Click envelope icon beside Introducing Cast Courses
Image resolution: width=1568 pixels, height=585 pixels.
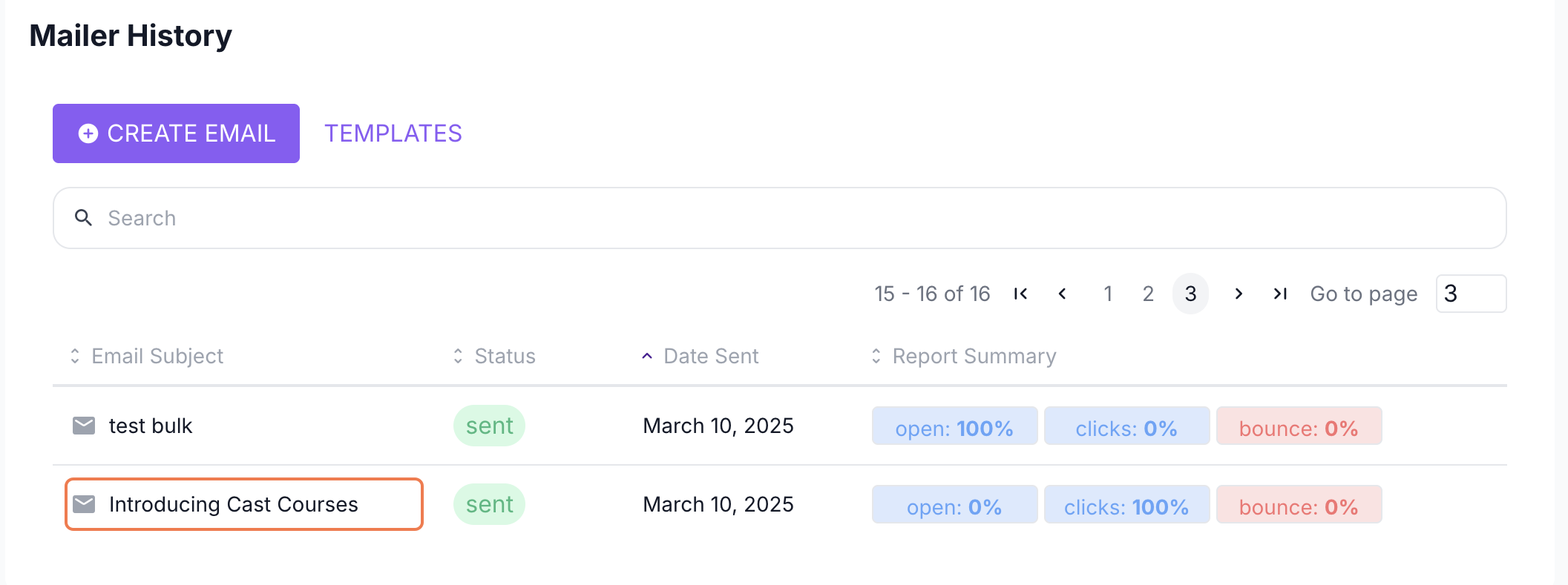pyautogui.click(x=84, y=504)
